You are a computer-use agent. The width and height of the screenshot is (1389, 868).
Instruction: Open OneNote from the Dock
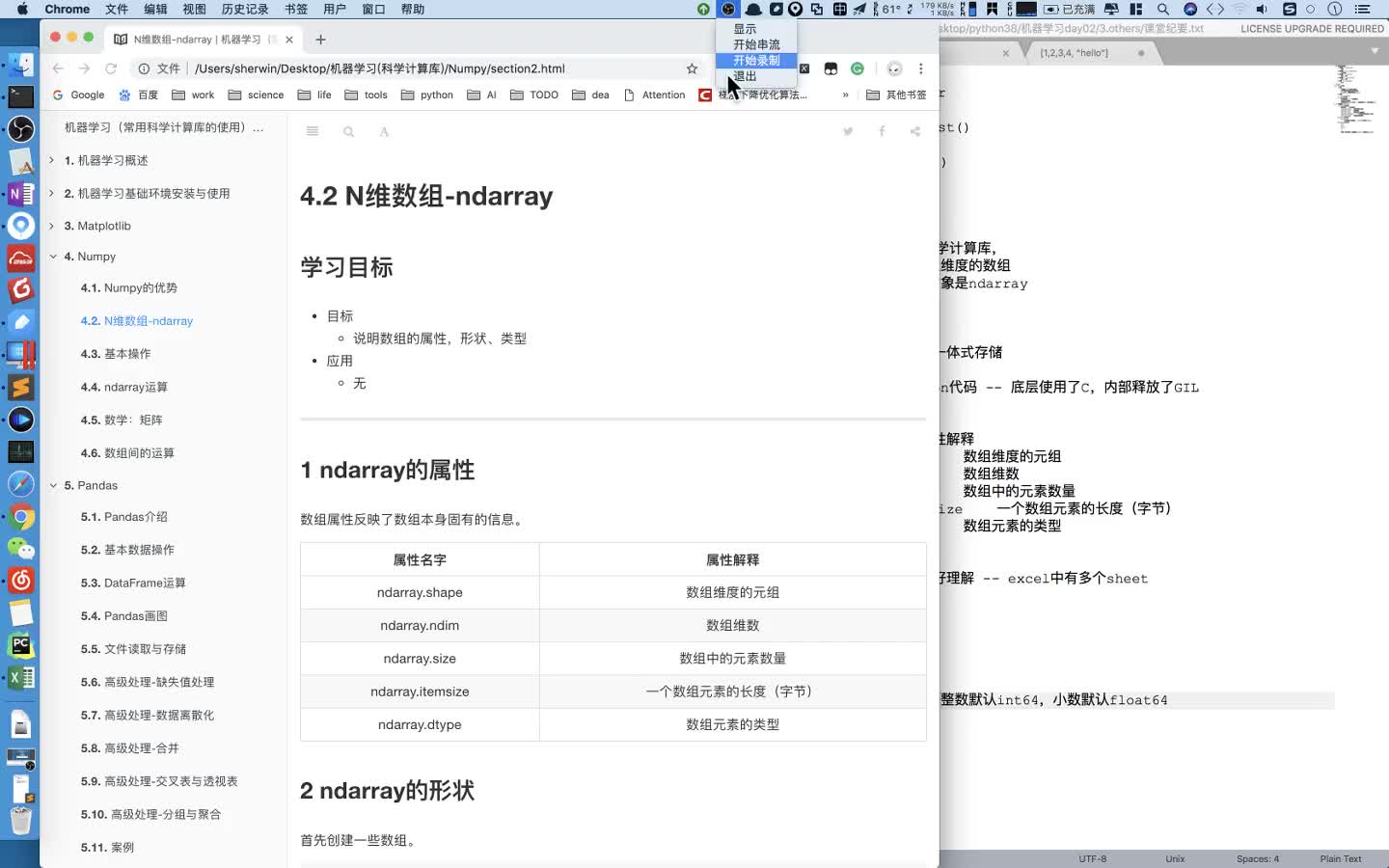[x=21, y=193]
